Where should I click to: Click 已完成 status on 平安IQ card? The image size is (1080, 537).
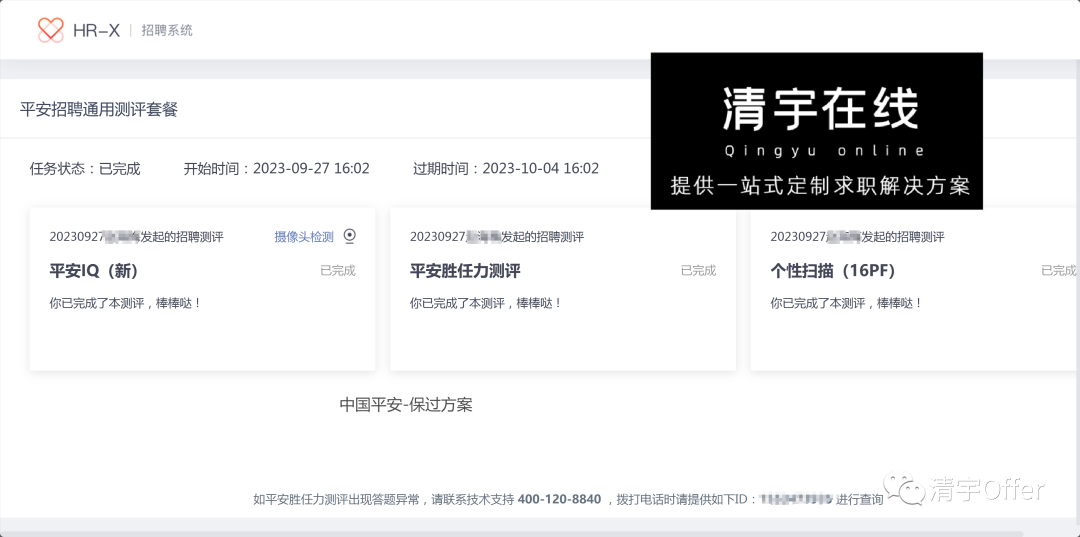coord(338,271)
